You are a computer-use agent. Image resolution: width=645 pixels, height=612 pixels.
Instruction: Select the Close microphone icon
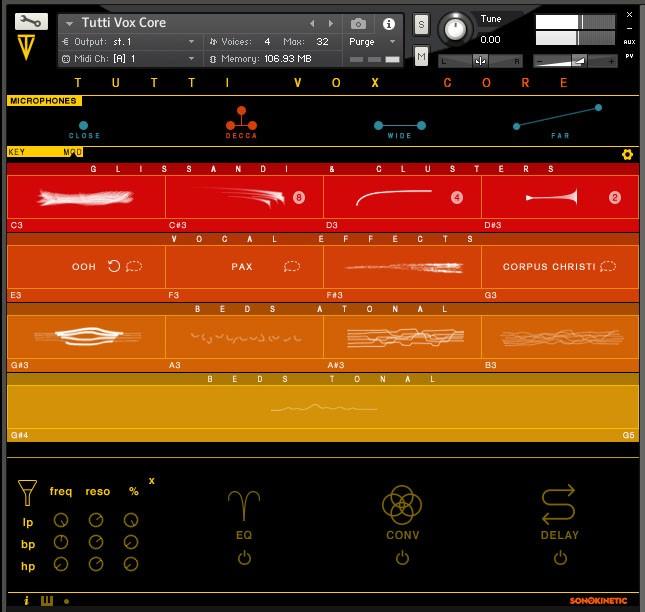pyautogui.click(x=83, y=126)
